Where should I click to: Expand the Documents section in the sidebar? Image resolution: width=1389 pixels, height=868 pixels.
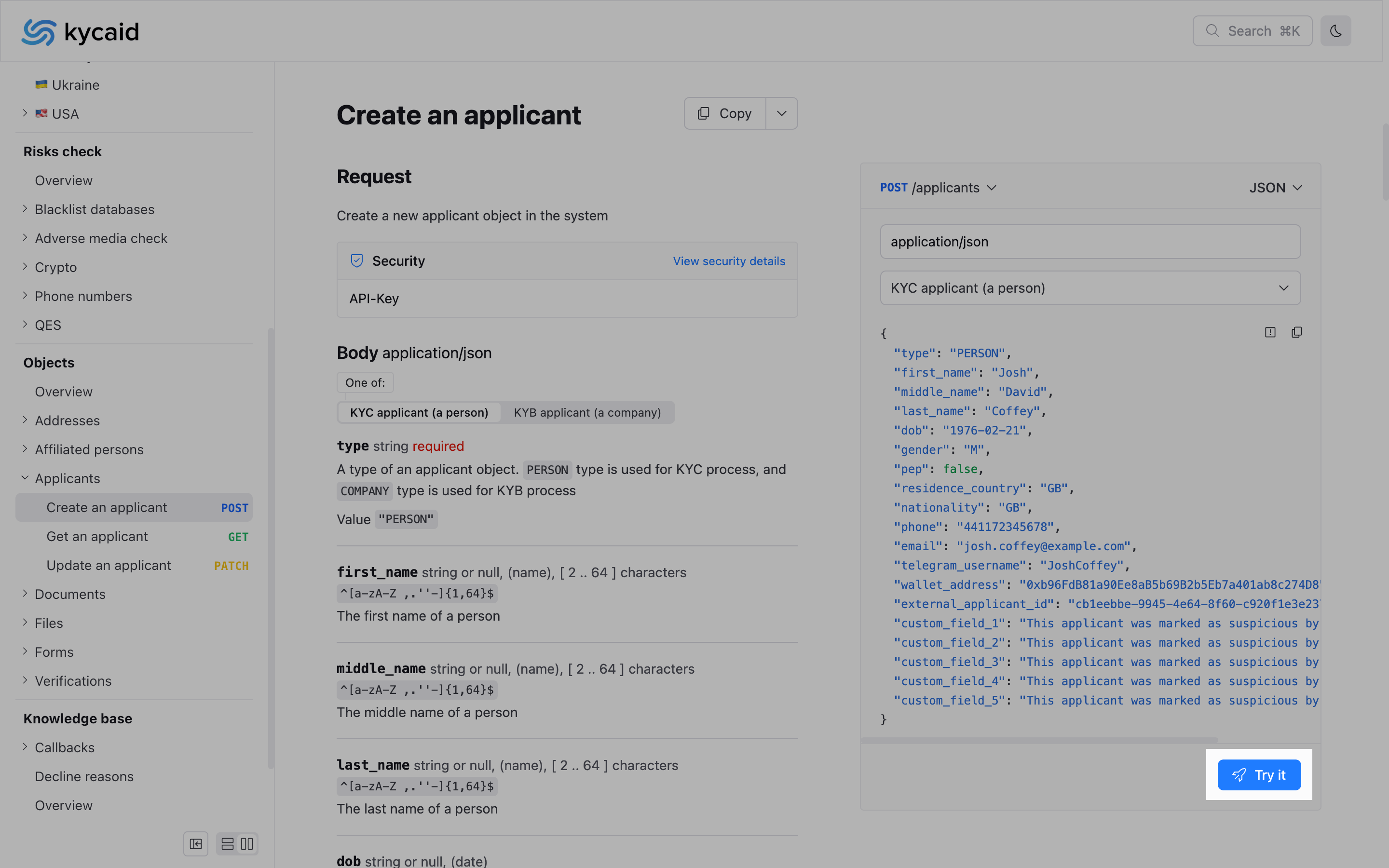(70, 594)
